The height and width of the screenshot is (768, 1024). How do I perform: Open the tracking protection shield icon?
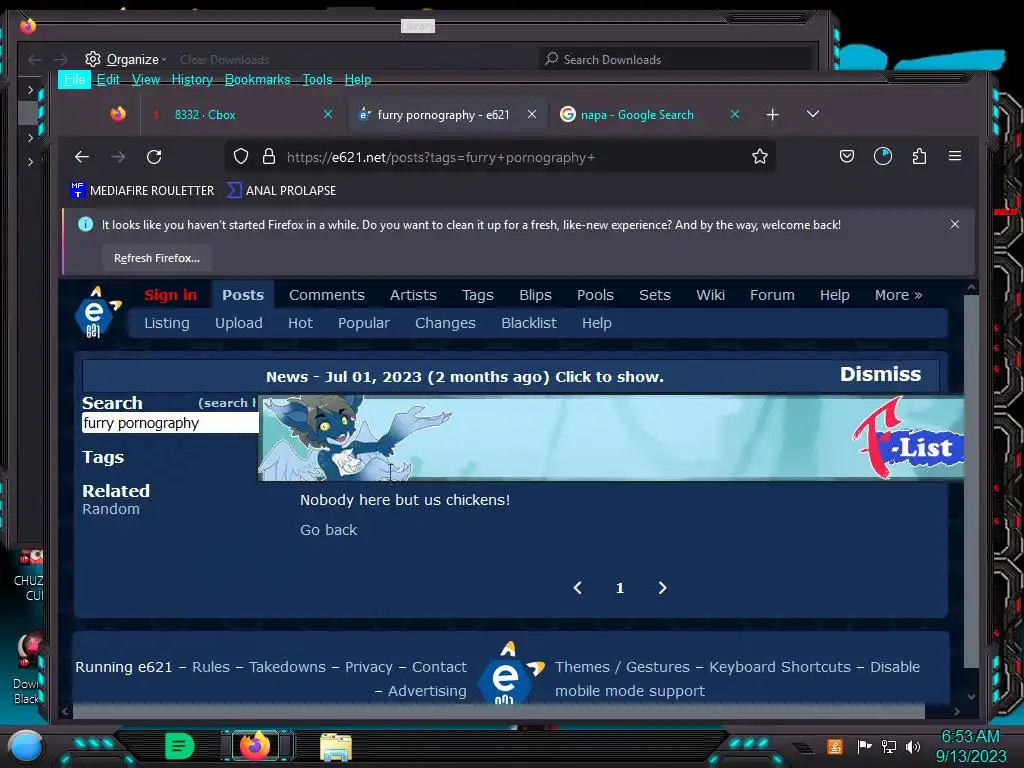pyautogui.click(x=241, y=157)
